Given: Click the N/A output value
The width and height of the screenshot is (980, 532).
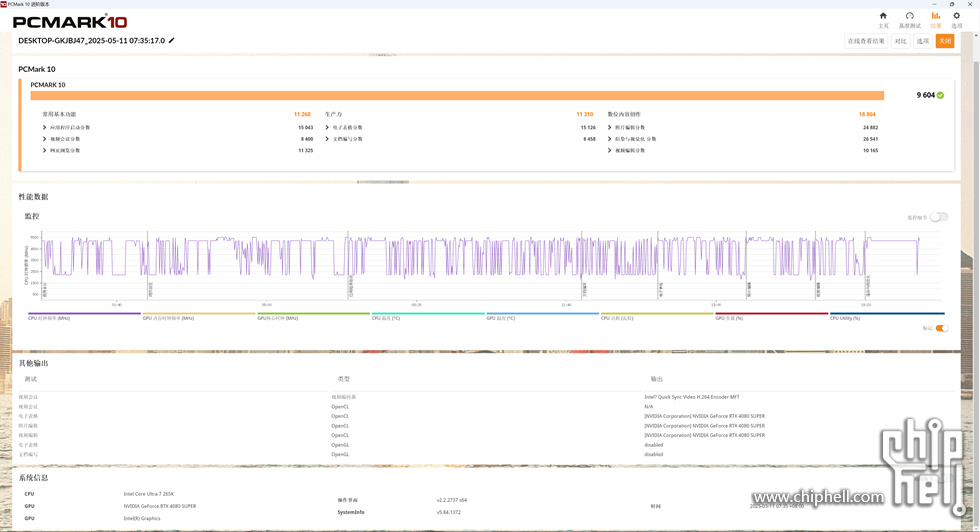Looking at the screenshot, I should (648, 406).
